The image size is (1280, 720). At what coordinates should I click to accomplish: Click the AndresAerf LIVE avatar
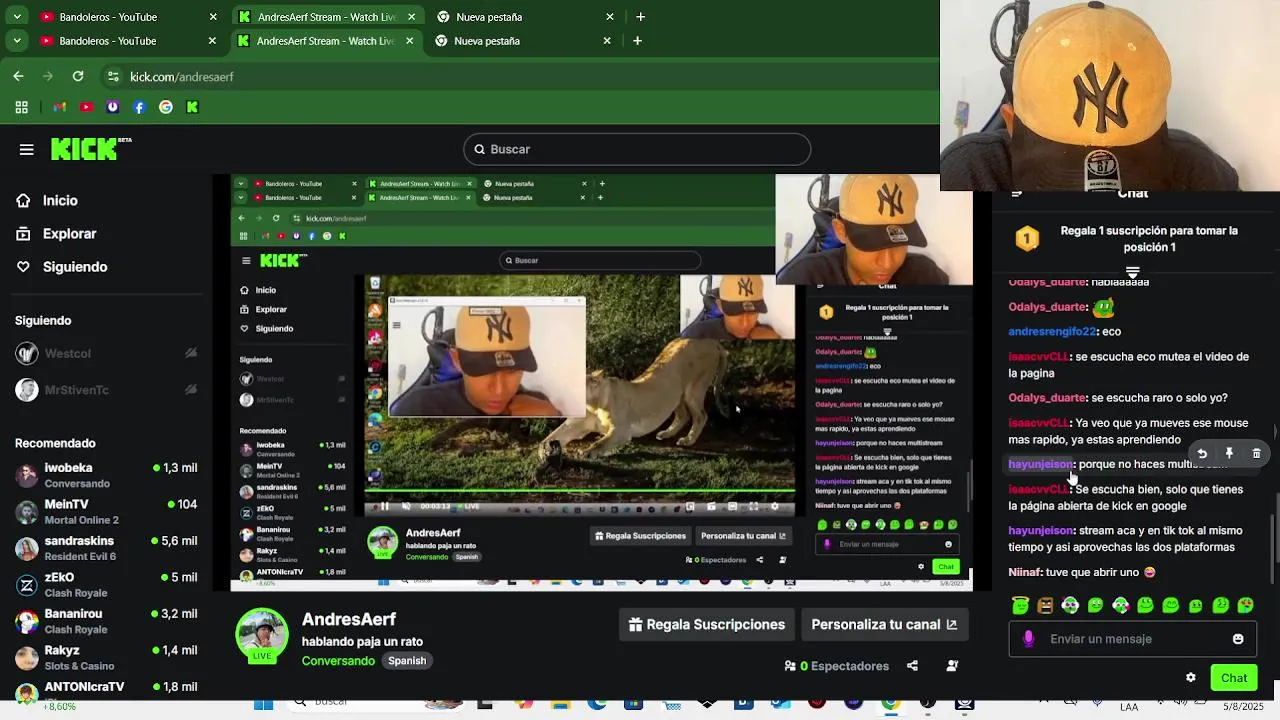[x=262, y=636]
